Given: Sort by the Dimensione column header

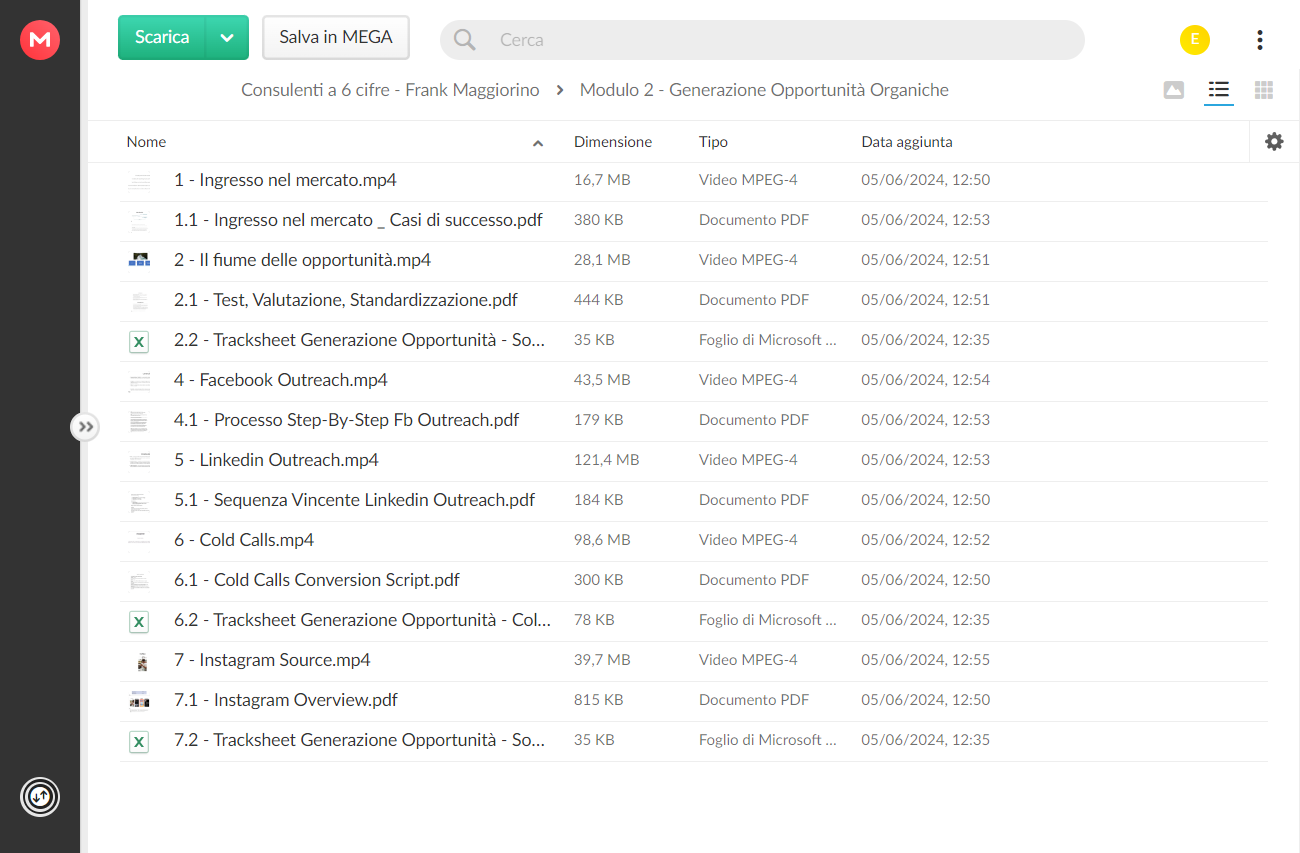Looking at the screenshot, I should [613, 142].
